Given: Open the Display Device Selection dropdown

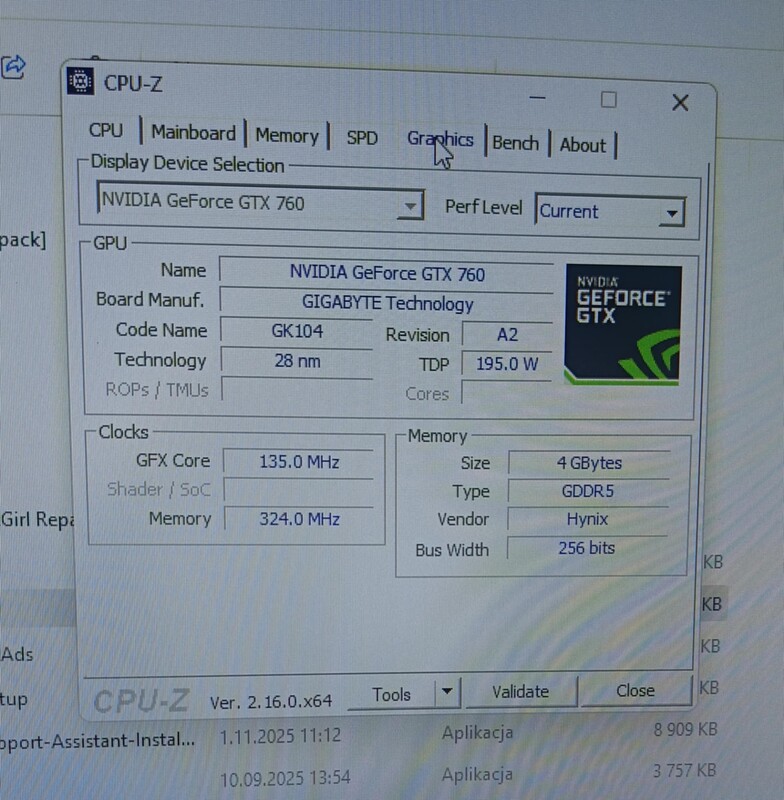Looking at the screenshot, I should tap(410, 207).
